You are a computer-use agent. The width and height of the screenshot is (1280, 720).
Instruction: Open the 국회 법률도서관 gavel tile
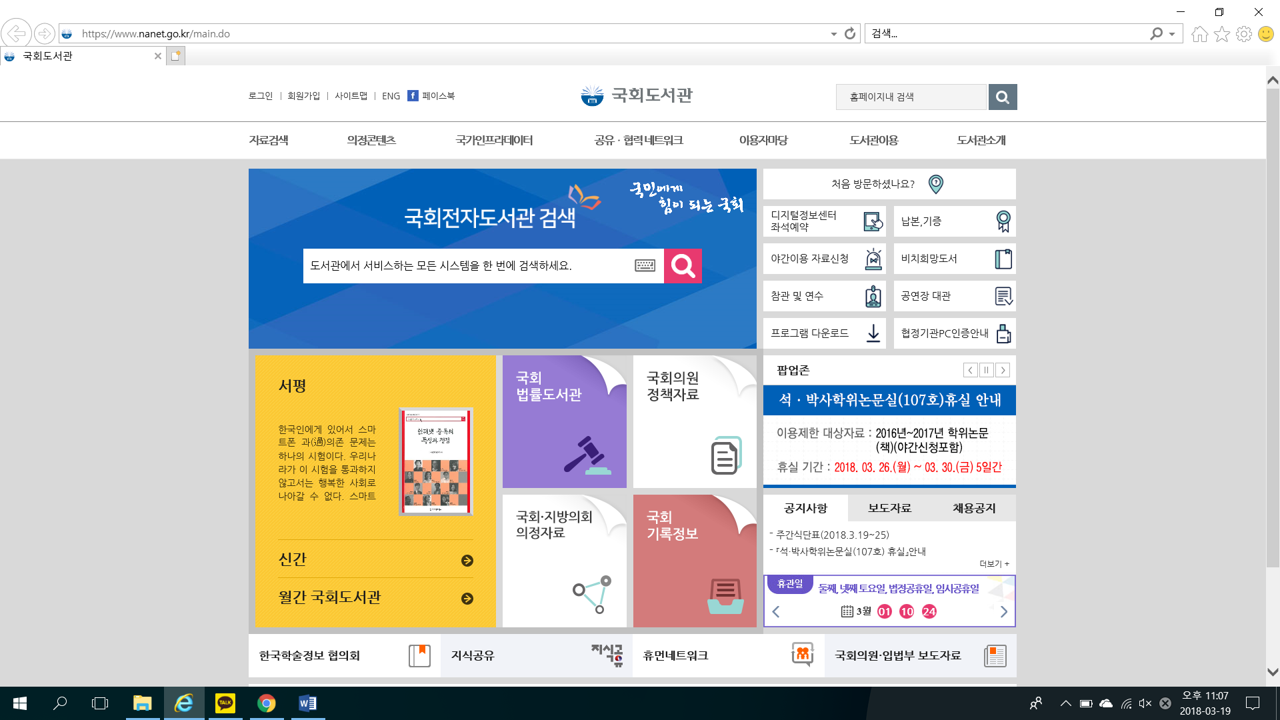coord(565,422)
